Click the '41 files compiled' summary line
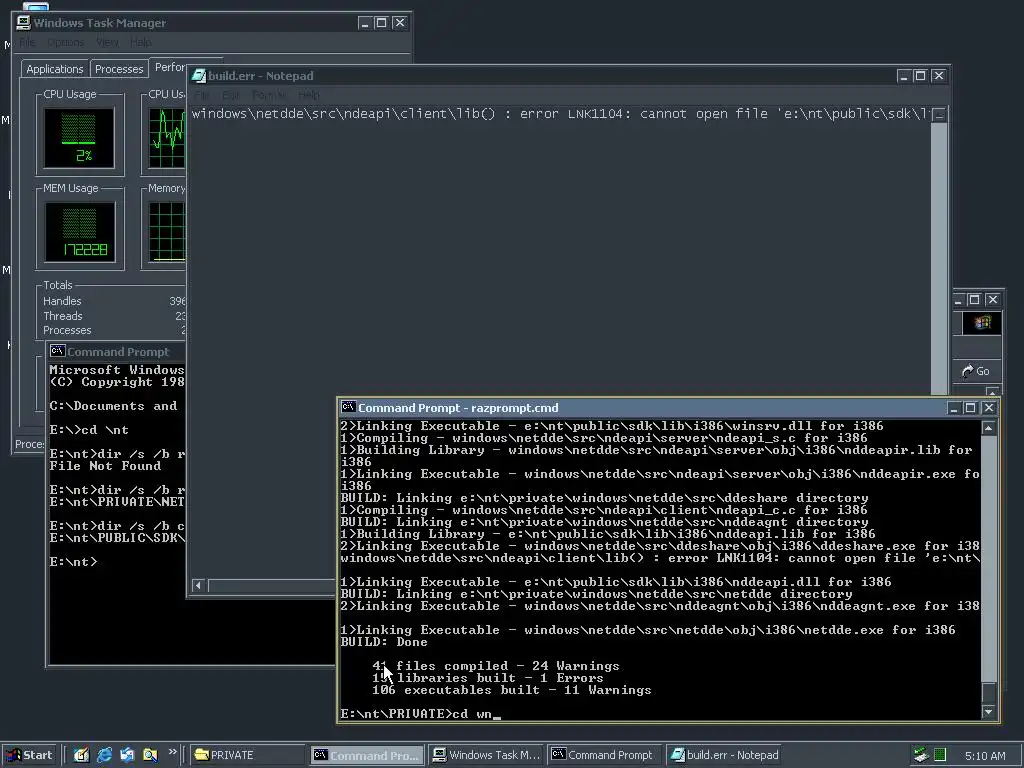The image size is (1024, 768). [x=496, y=666]
